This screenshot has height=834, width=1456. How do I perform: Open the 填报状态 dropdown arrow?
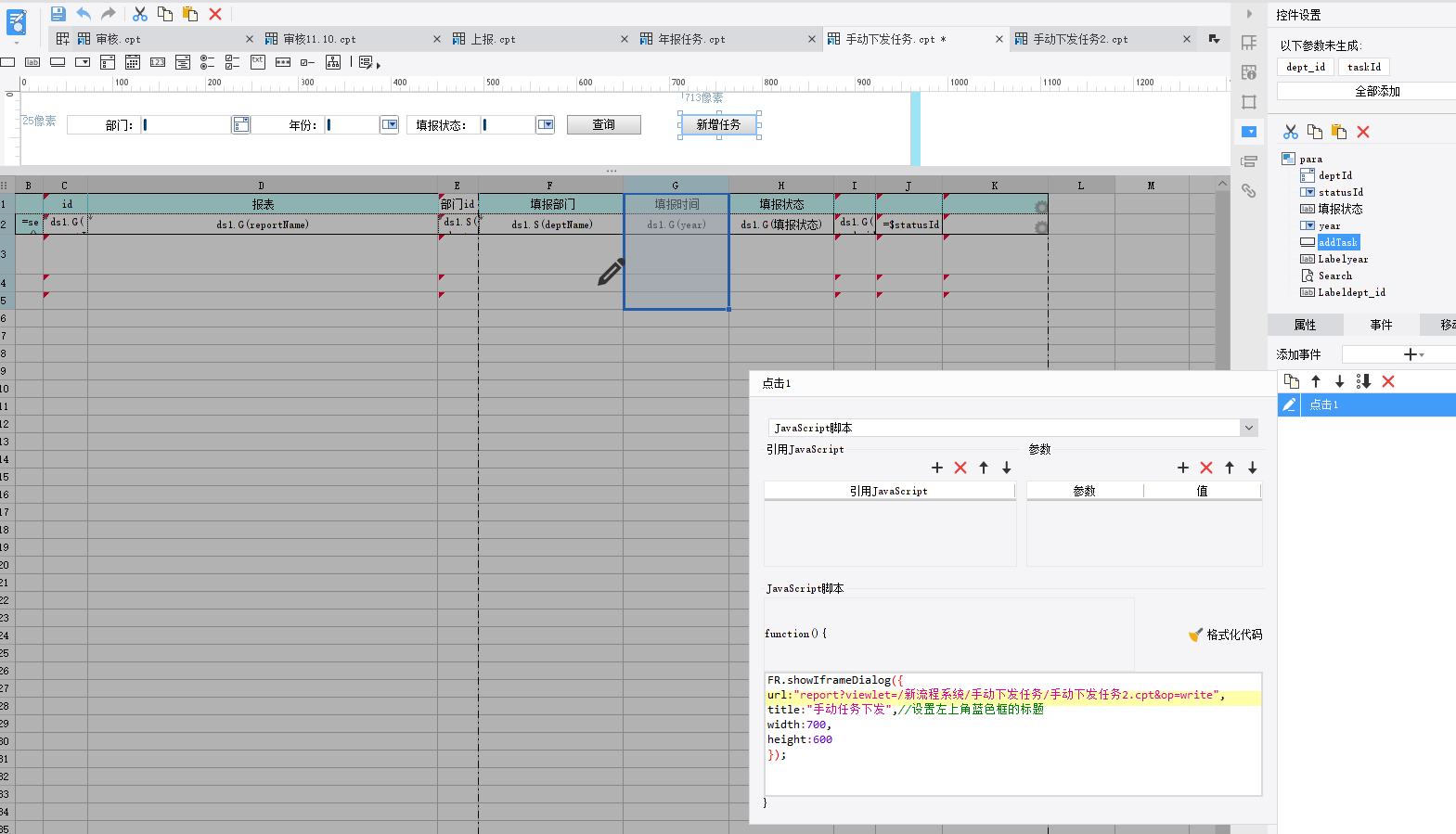546,124
